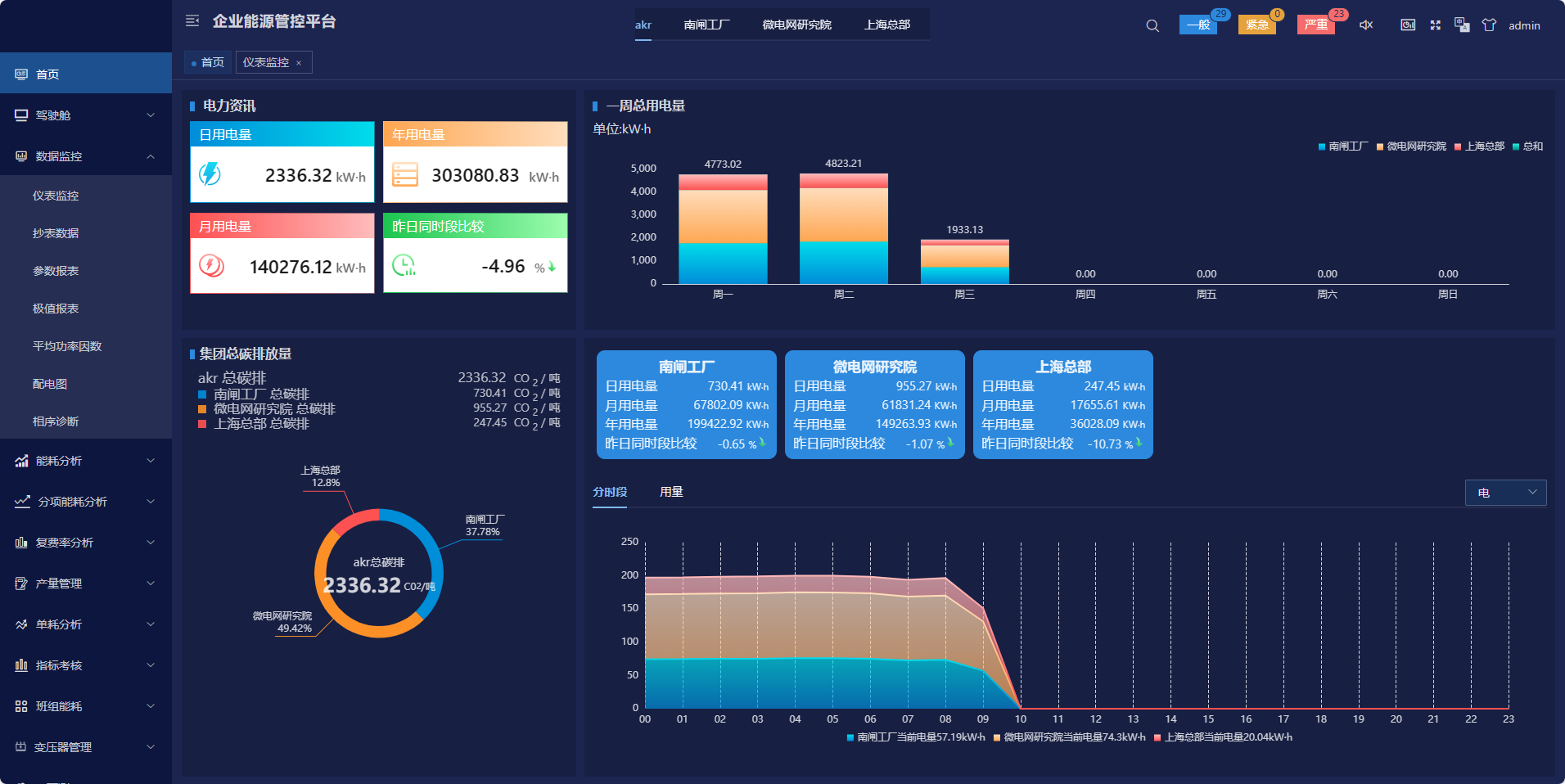The height and width of the screenshot is (784, 1565).
Task: Toggle 上海总部当前电量 legend in area chart
Action: 1223,737
